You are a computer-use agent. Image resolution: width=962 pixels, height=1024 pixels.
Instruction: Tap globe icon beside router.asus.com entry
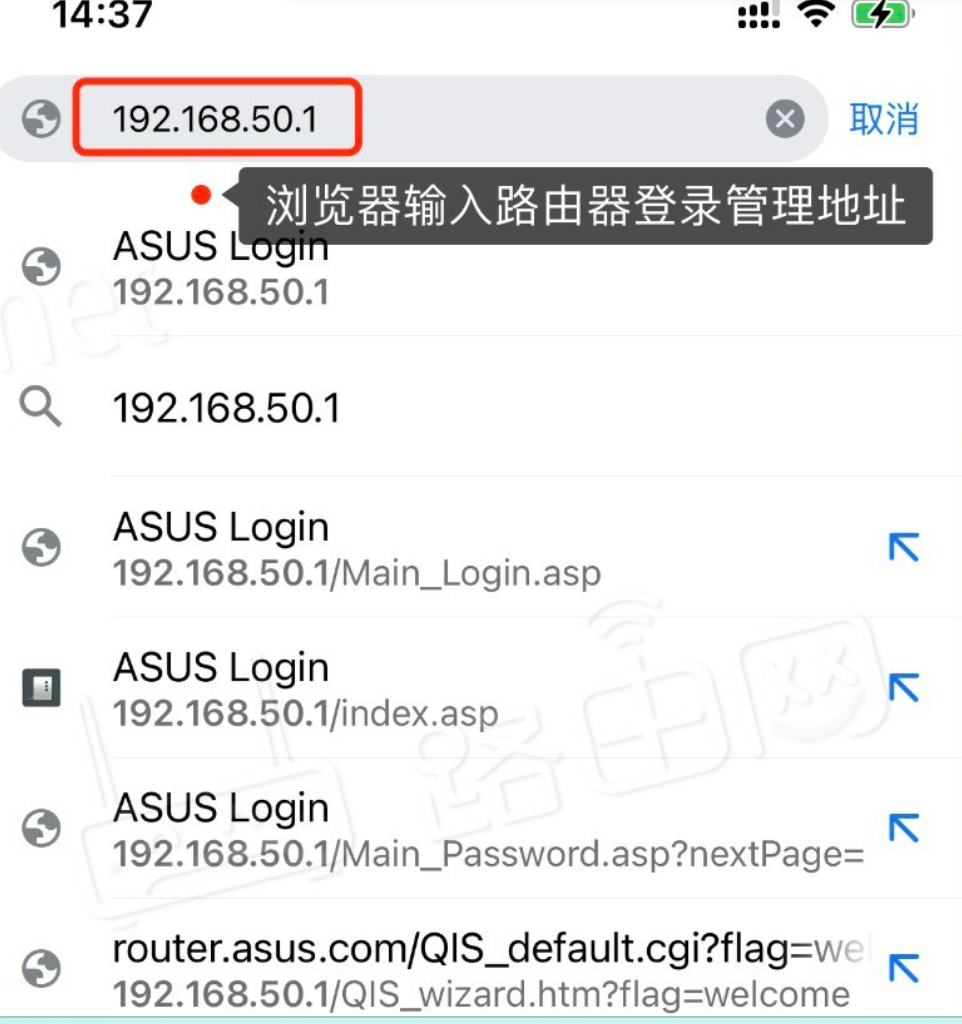click(x=41, y=968)
